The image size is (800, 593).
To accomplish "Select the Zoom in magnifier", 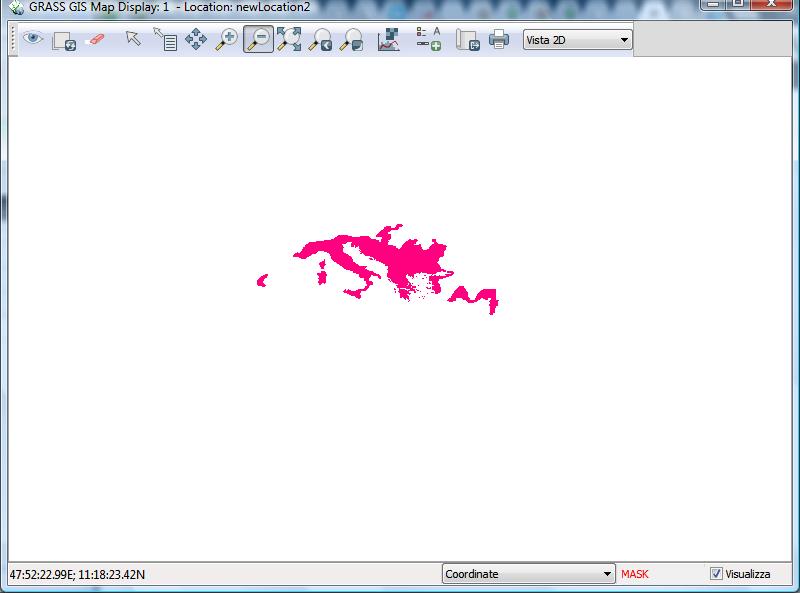I will pyautogui.click(x=227, y=40).
